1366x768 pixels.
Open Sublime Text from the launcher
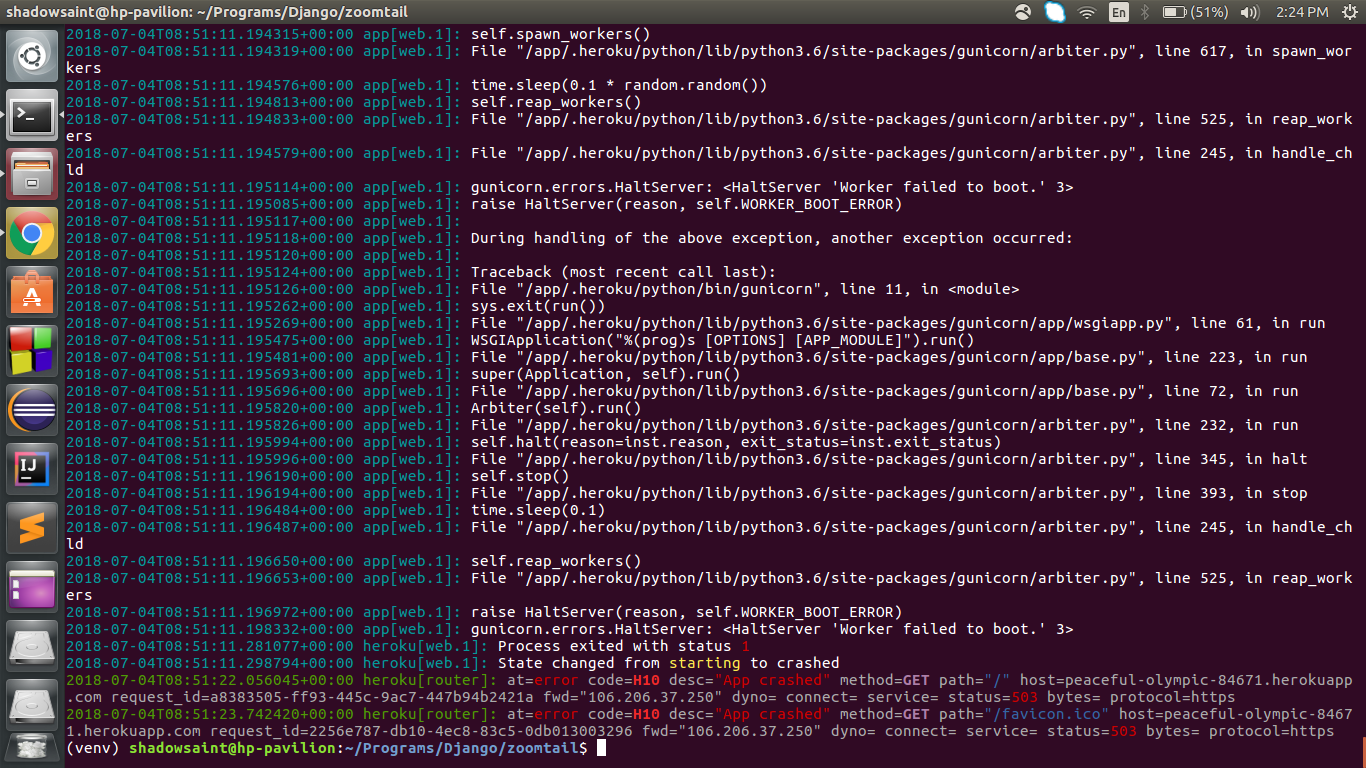[32, 528]
